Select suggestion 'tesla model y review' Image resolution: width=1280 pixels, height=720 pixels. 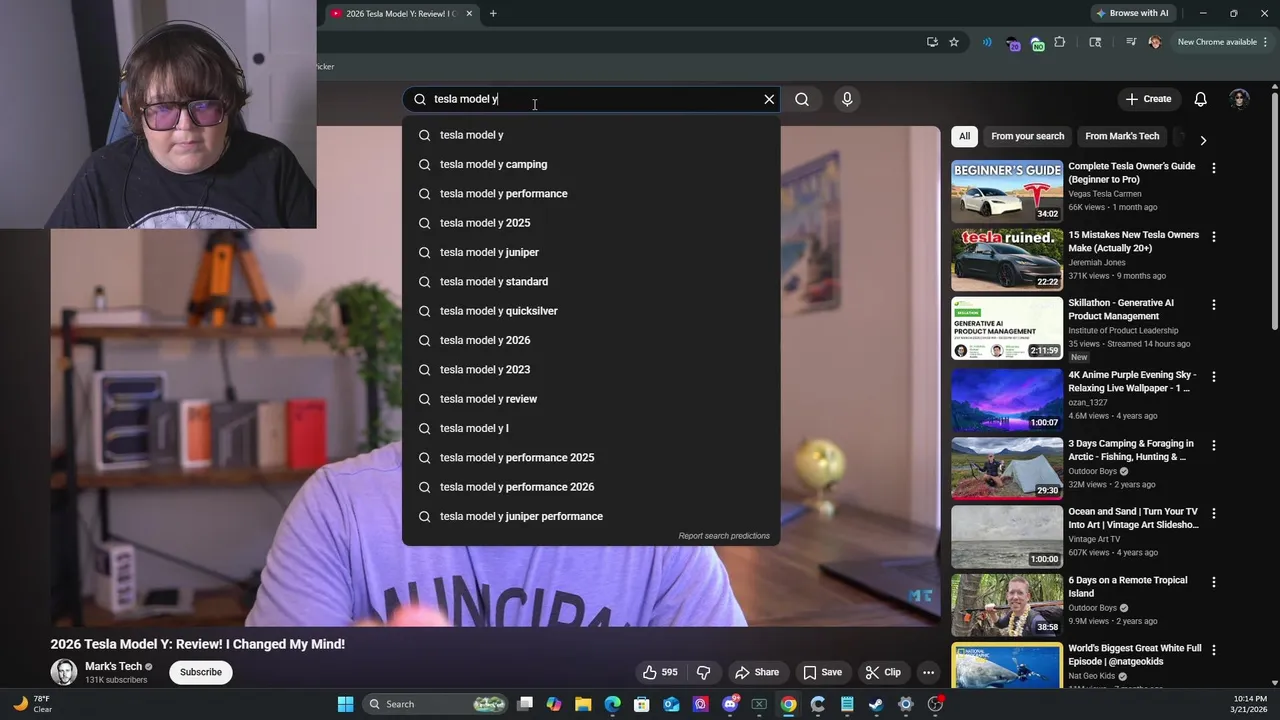591,399
